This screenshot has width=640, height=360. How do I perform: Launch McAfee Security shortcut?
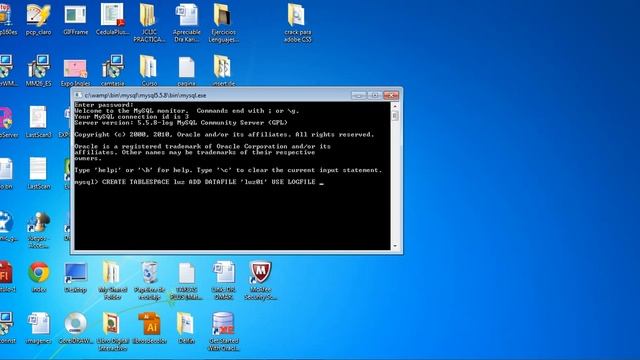click(260, 281)
